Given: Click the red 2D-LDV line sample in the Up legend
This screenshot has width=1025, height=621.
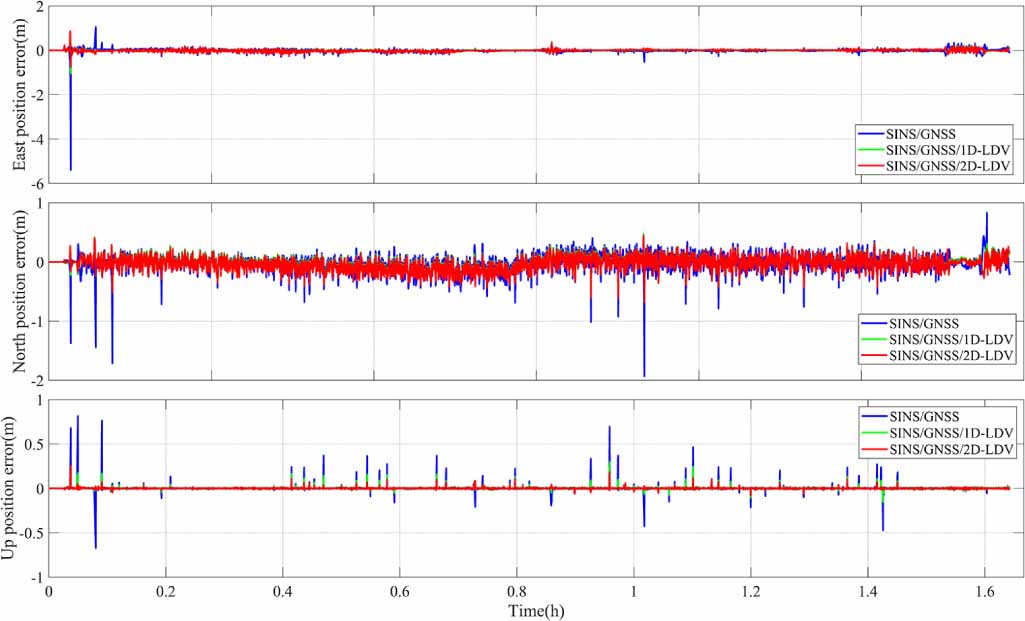Looking at the screenshot, I should click(x=873, y=451).
